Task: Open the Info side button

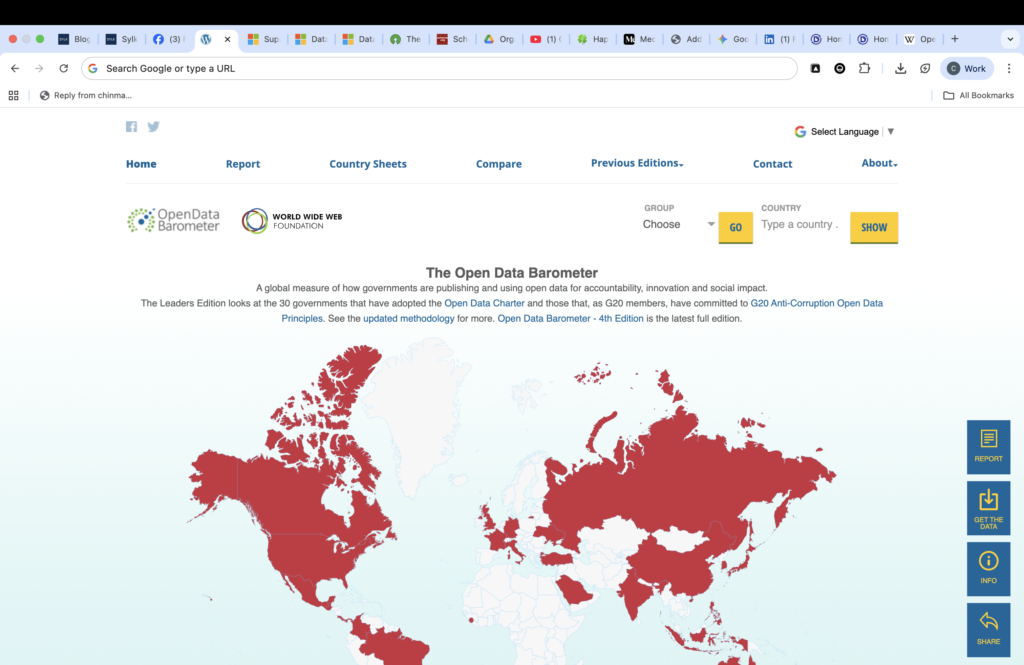Action: (x=988, y=568)
